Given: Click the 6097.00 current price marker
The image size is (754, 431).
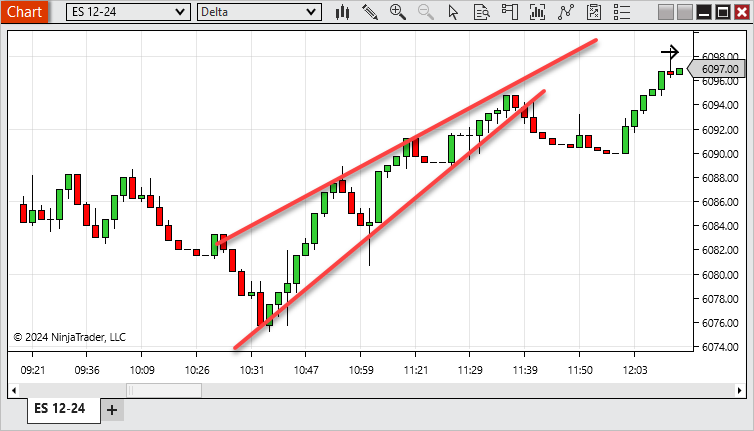Looking at the screenshot, I should tap(719, 69).
